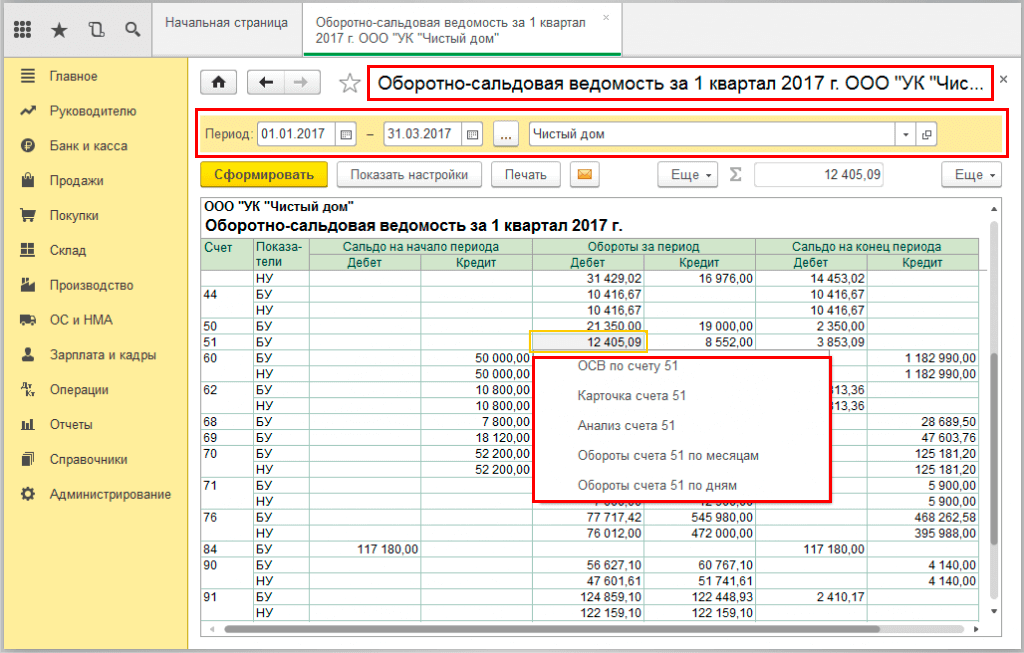Navigate forward with right arrow

pyautogui.click(x=301, y=82)
